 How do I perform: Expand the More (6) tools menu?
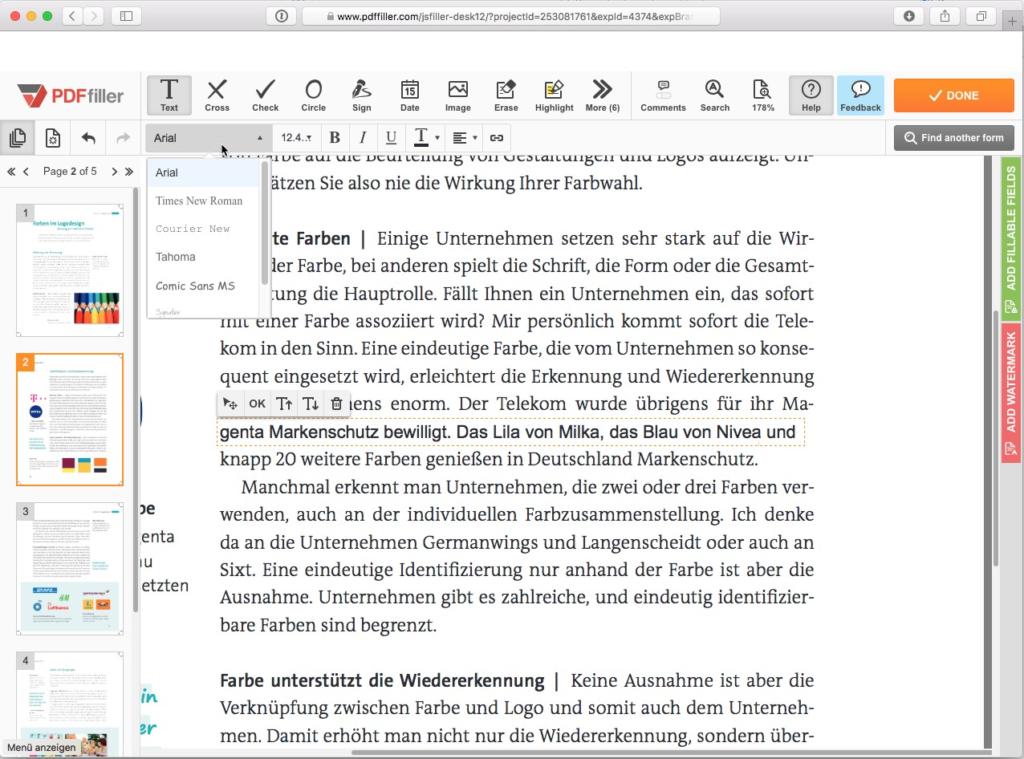602,95
